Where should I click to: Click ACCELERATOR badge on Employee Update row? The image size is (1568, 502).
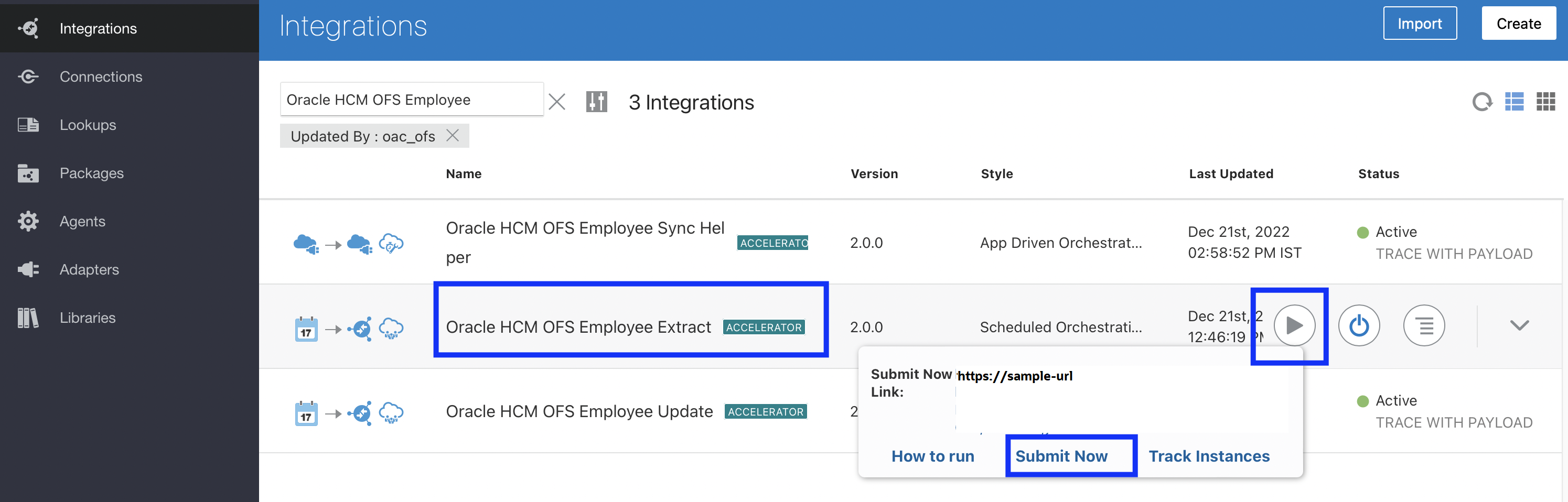(x=766, y=412)
